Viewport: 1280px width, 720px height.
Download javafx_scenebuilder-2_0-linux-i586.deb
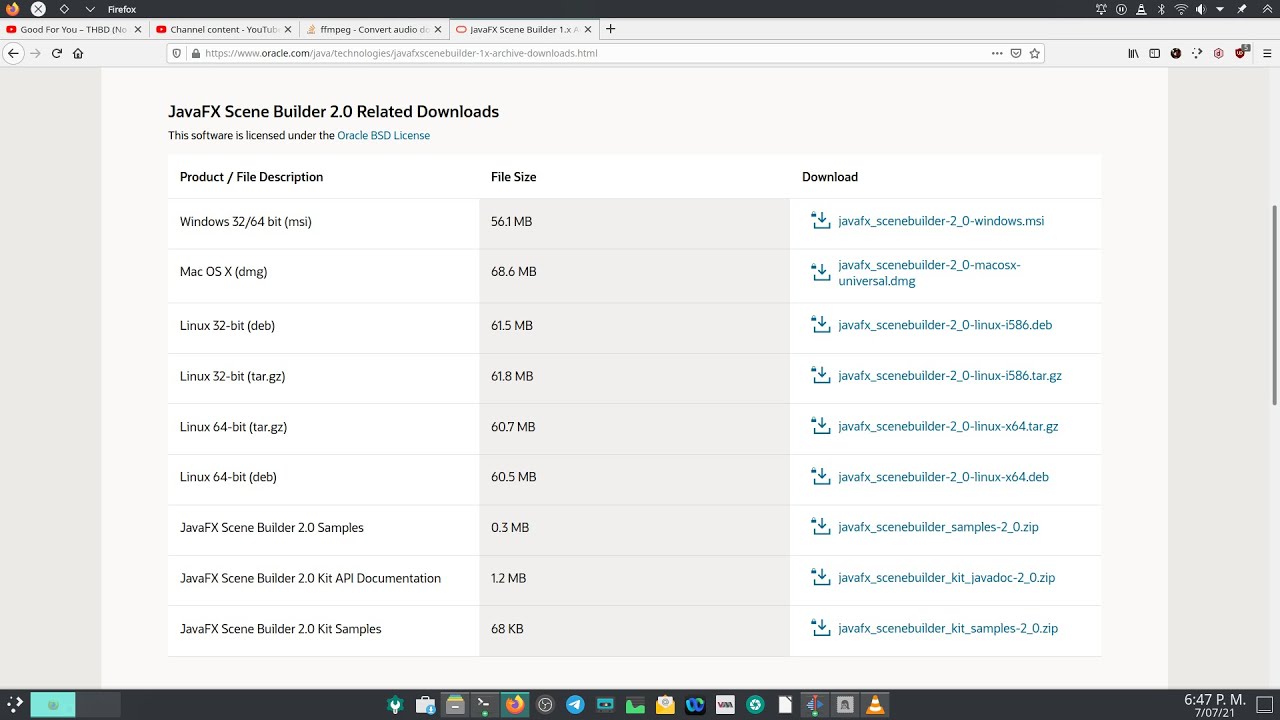click(945, 325)
